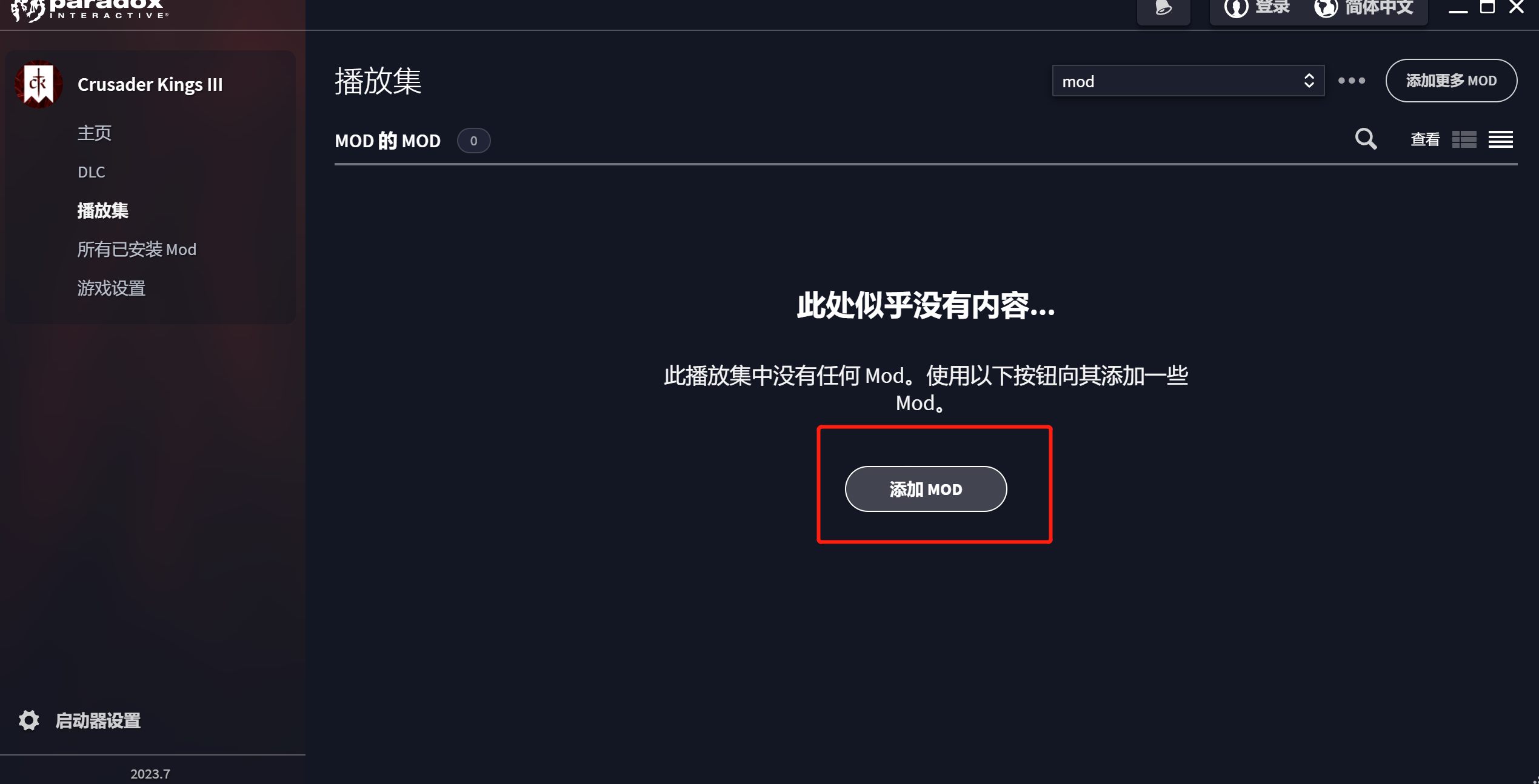1539x784 pixels.
Task: Switch to compact list view icon
Action: 1501,140
